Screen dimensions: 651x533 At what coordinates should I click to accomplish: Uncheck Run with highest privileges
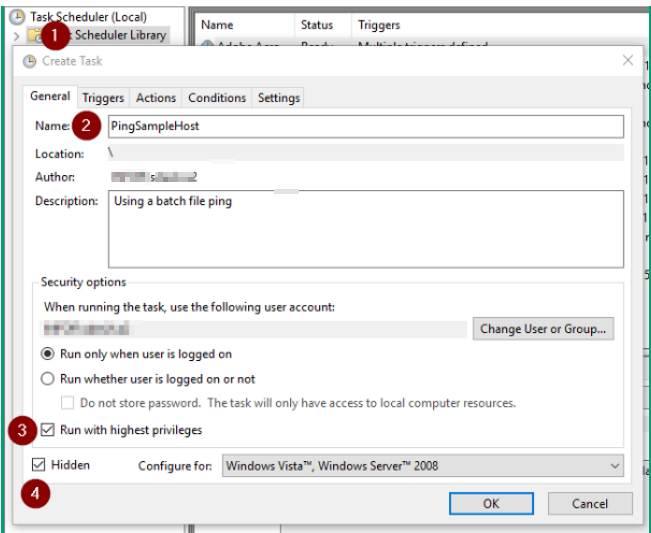[47, 430]
